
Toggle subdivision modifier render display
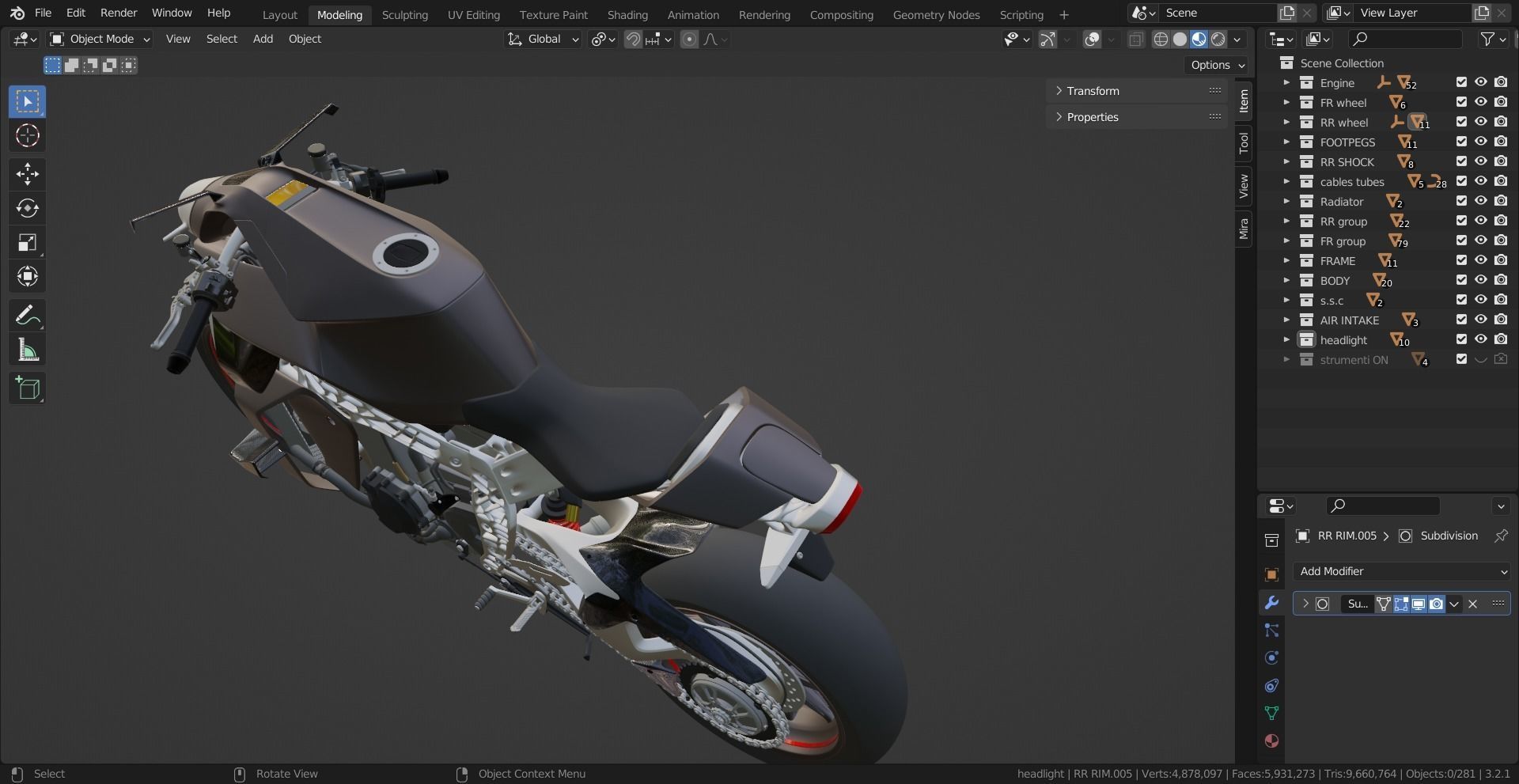[x=1436, y=604]
